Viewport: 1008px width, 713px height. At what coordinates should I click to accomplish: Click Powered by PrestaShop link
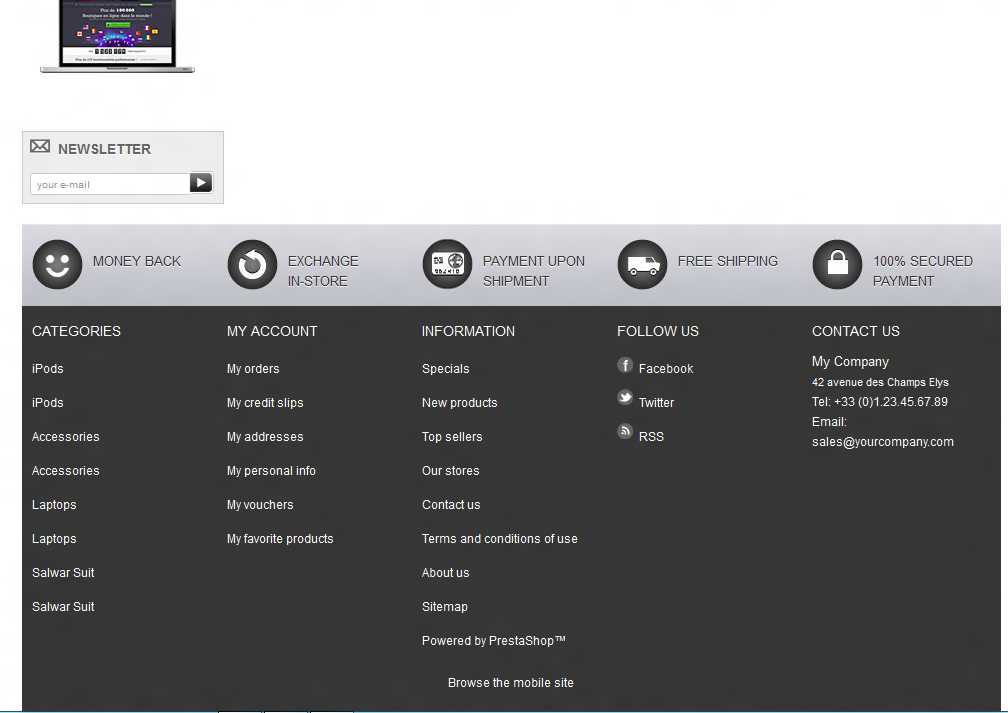[x=494, y=641]
